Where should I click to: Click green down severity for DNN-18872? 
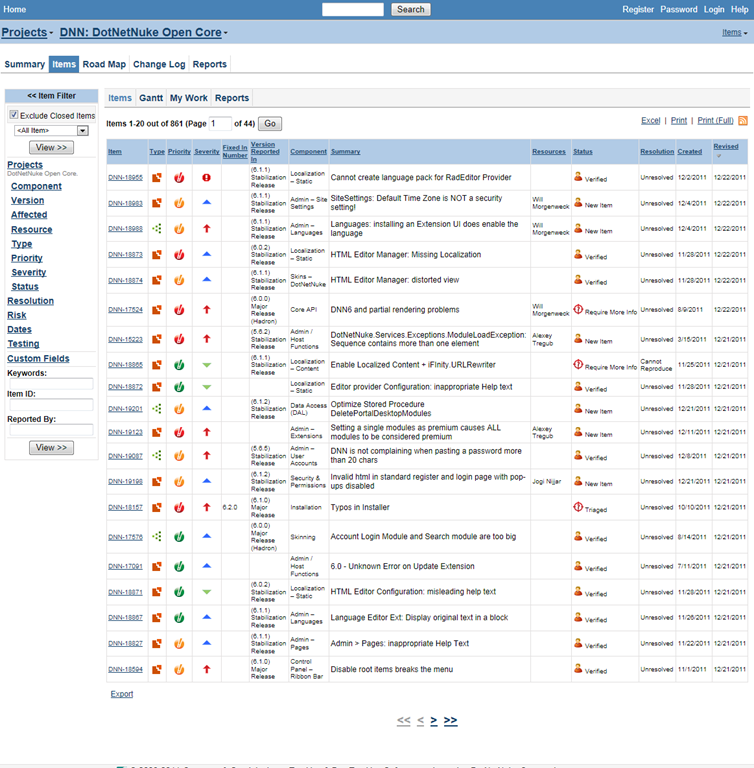207,387
